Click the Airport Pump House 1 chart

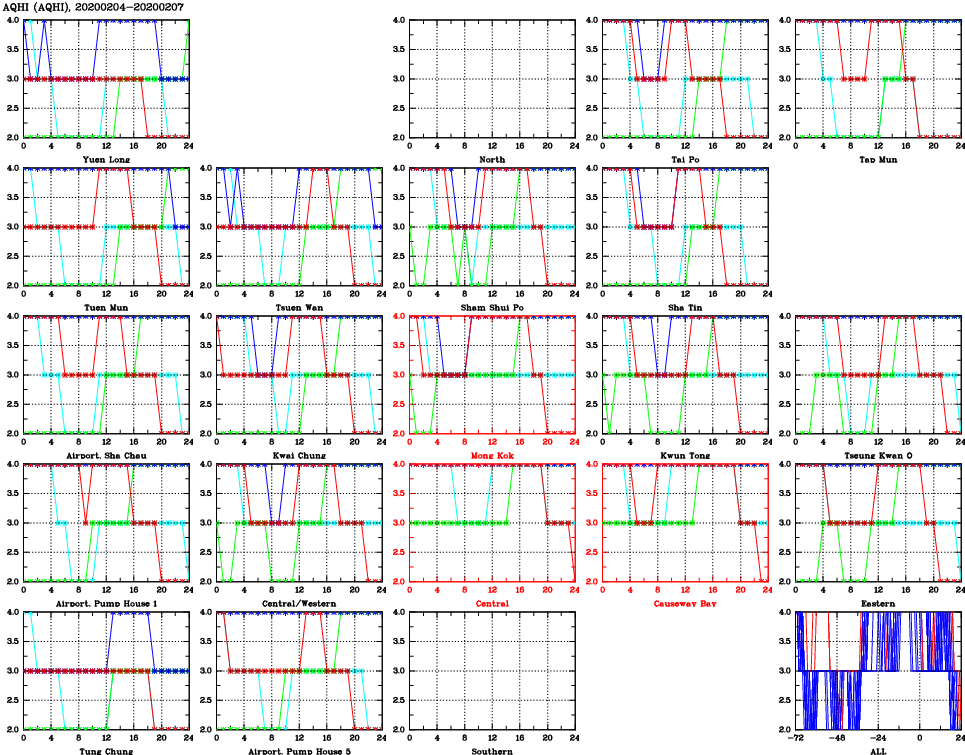(106, 523)
